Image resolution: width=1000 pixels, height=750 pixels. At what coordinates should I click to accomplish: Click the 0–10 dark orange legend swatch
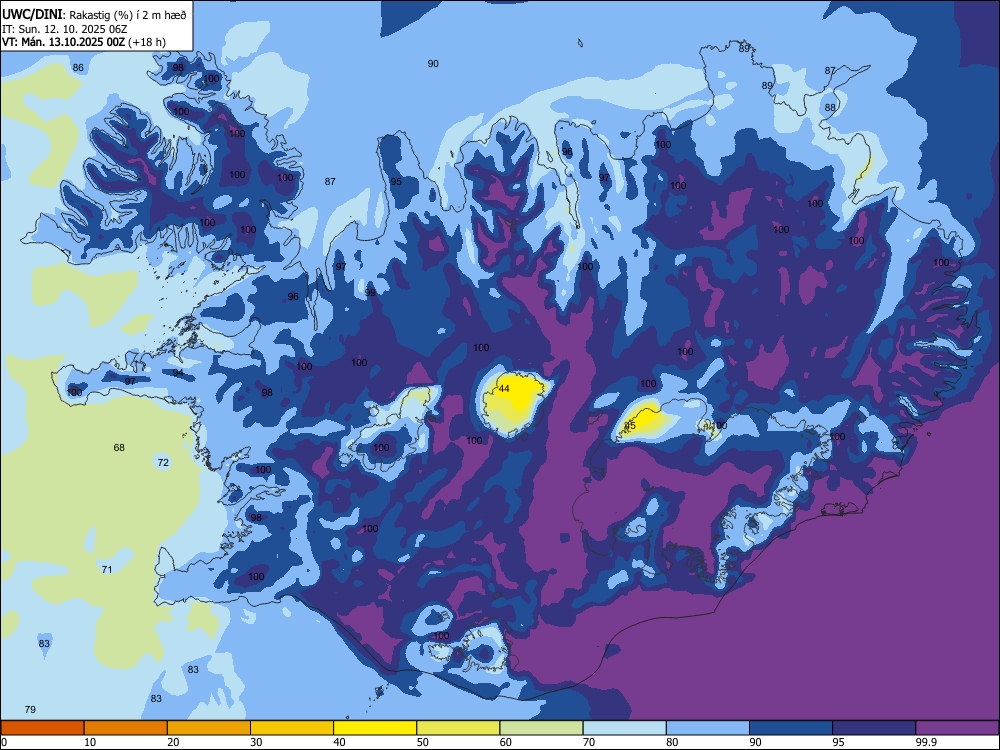[42, 728]
